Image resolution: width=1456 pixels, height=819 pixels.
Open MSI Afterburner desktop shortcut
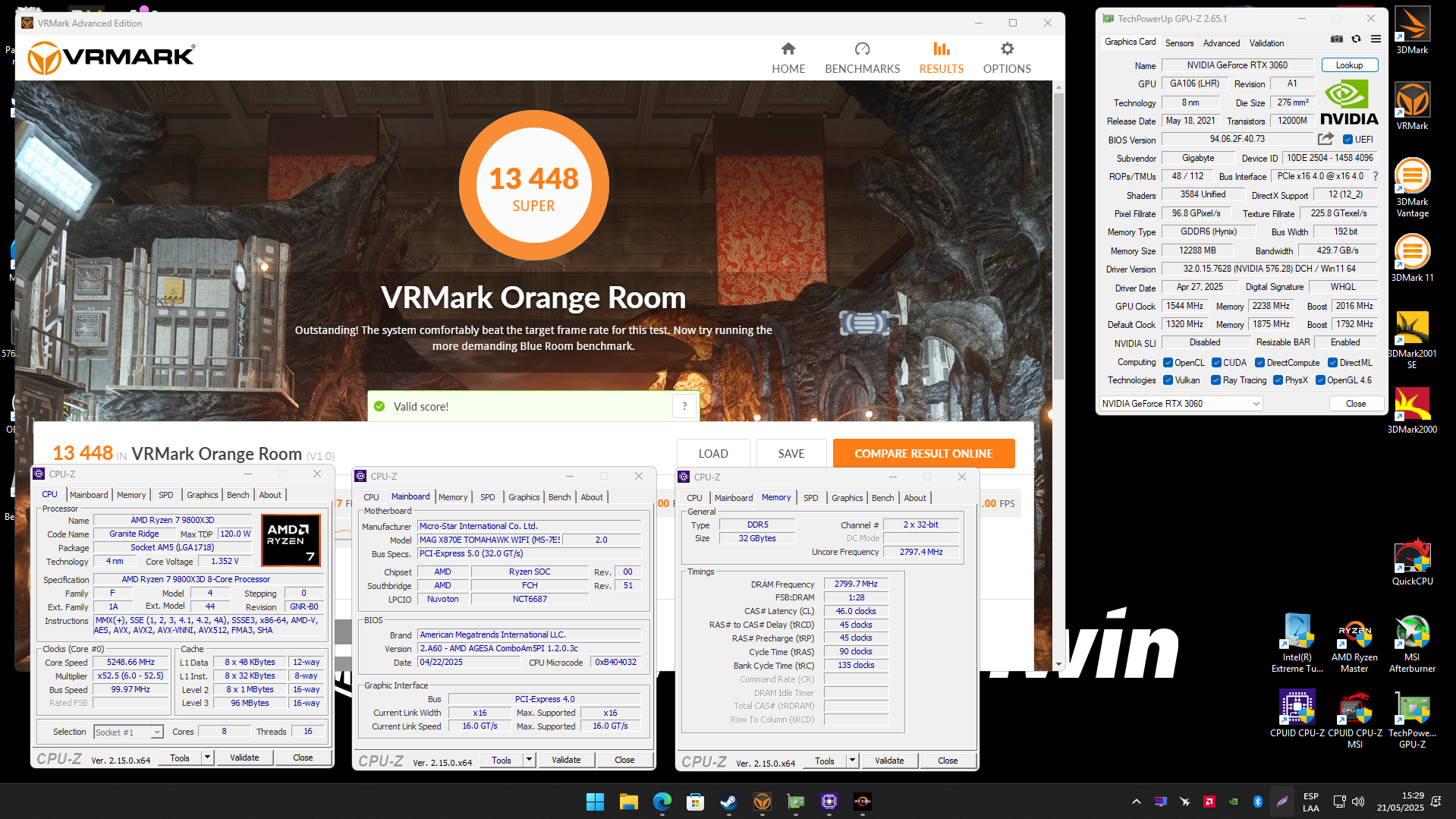(x=1412, y=643)
